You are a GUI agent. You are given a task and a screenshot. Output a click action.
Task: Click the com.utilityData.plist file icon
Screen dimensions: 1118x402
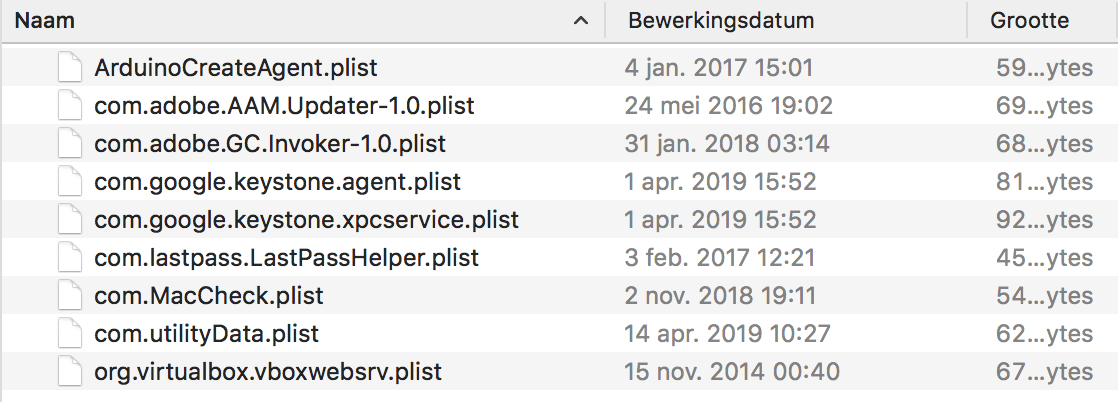coord(69,334)
